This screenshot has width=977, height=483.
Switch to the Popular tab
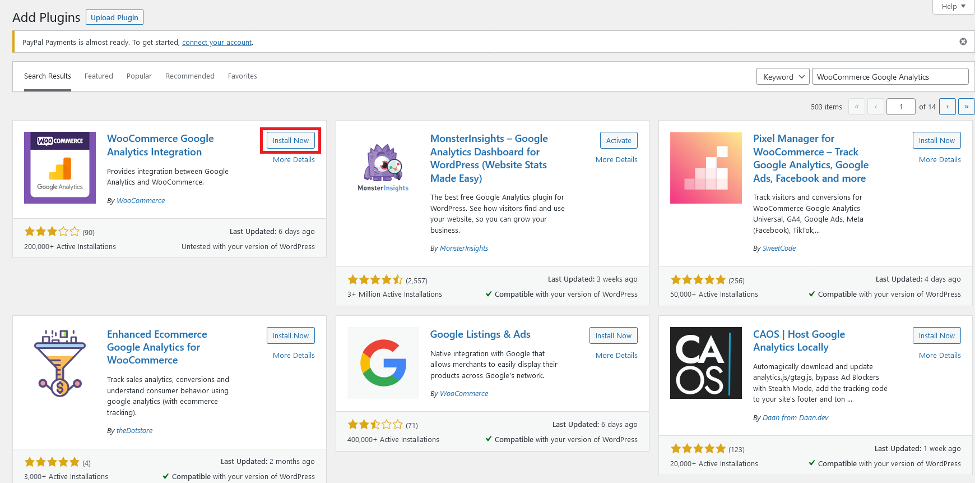139,76
